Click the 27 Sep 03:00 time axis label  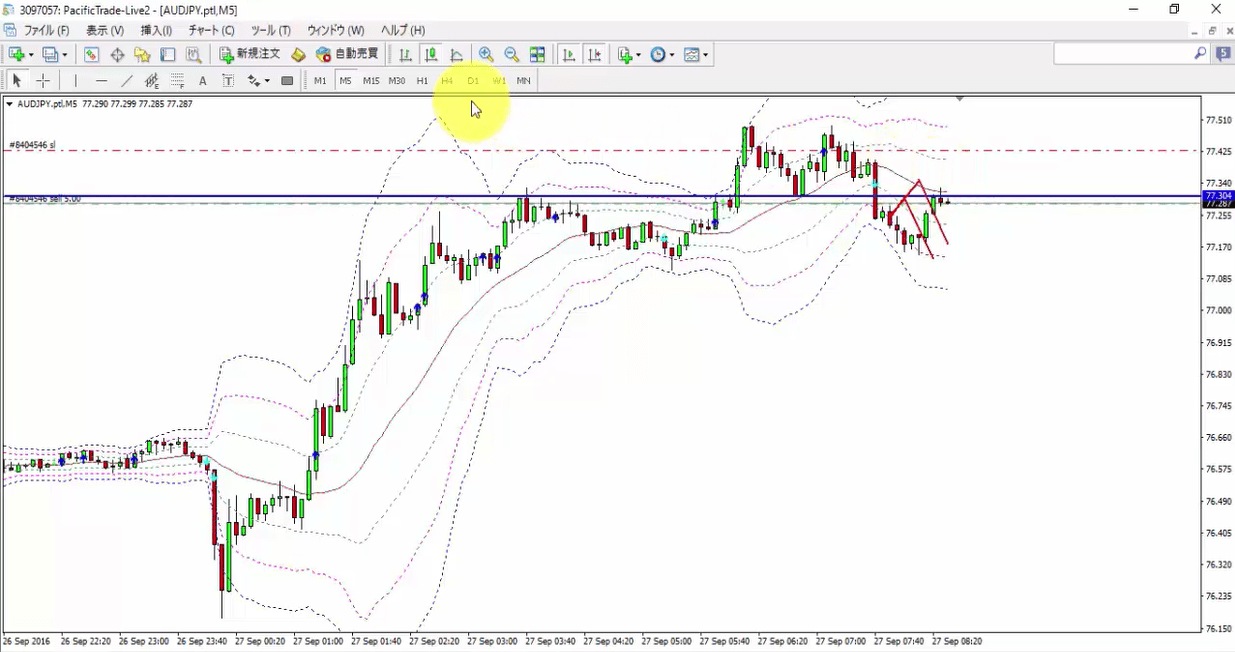point(494,640)
